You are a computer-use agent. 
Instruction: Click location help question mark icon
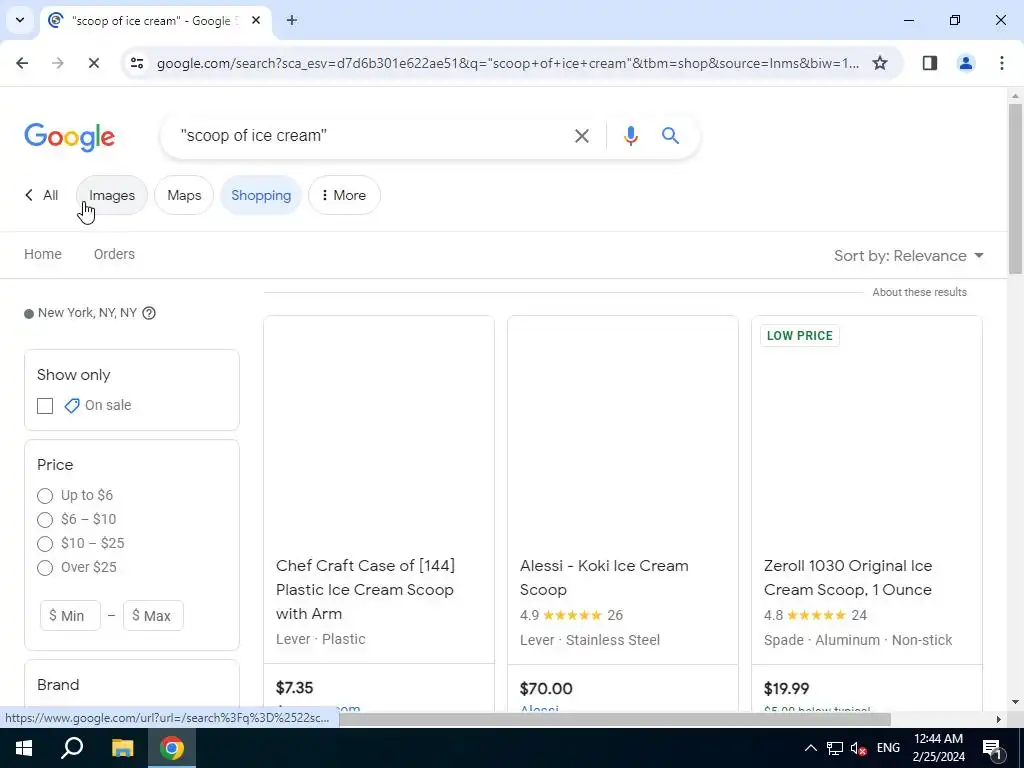(149, 313)
